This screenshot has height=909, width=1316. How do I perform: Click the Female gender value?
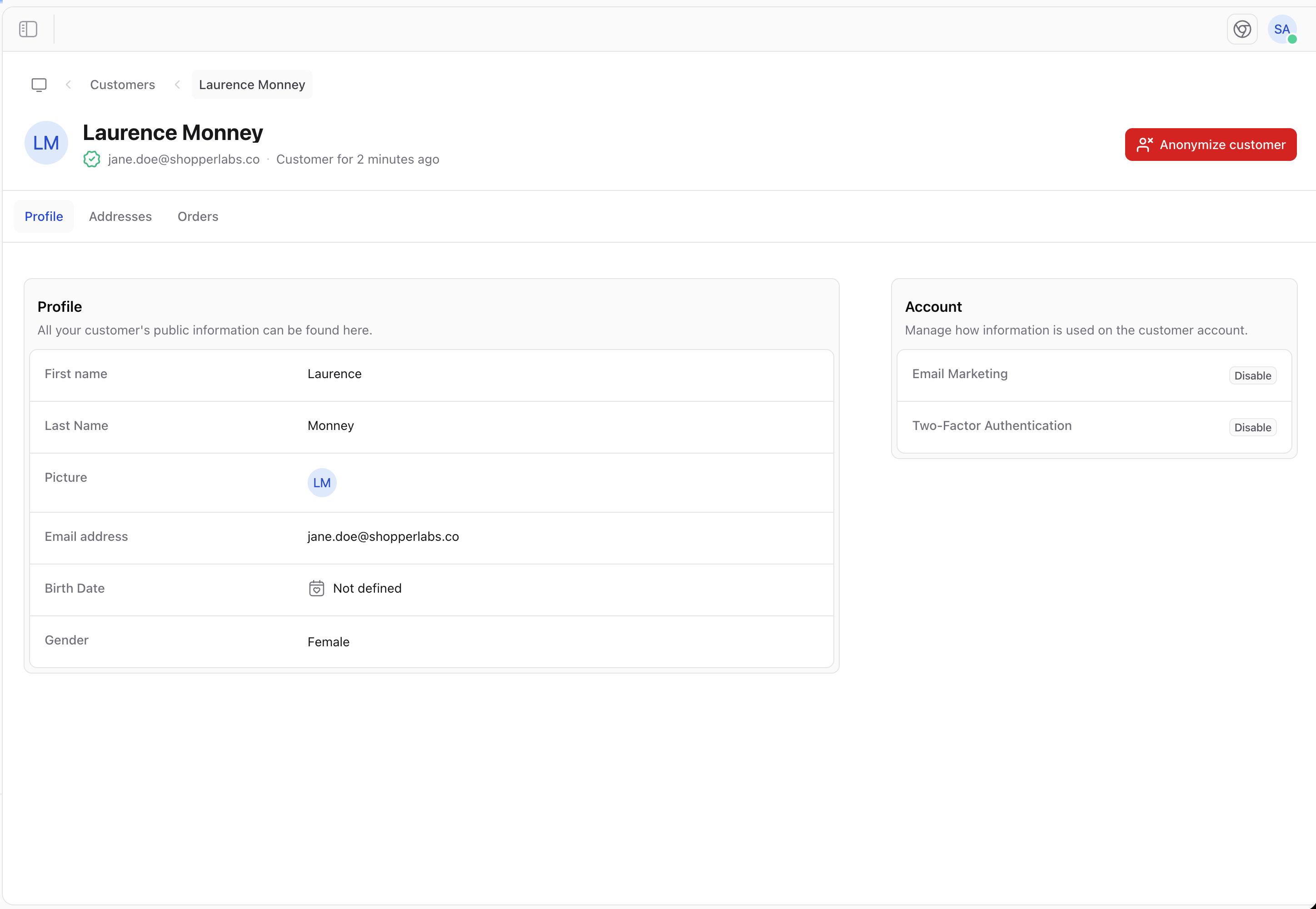(x=329, y=642)
